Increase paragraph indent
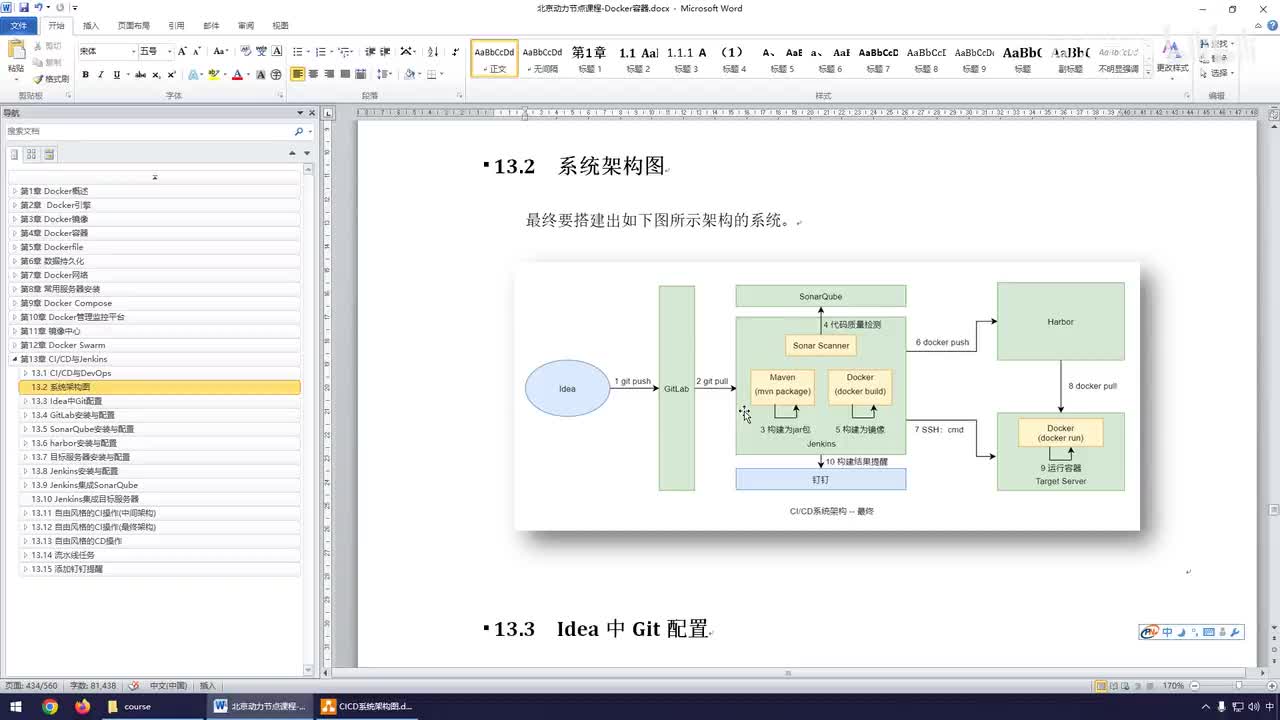This screenshot has width=1280, height=720. click(385, 51)
